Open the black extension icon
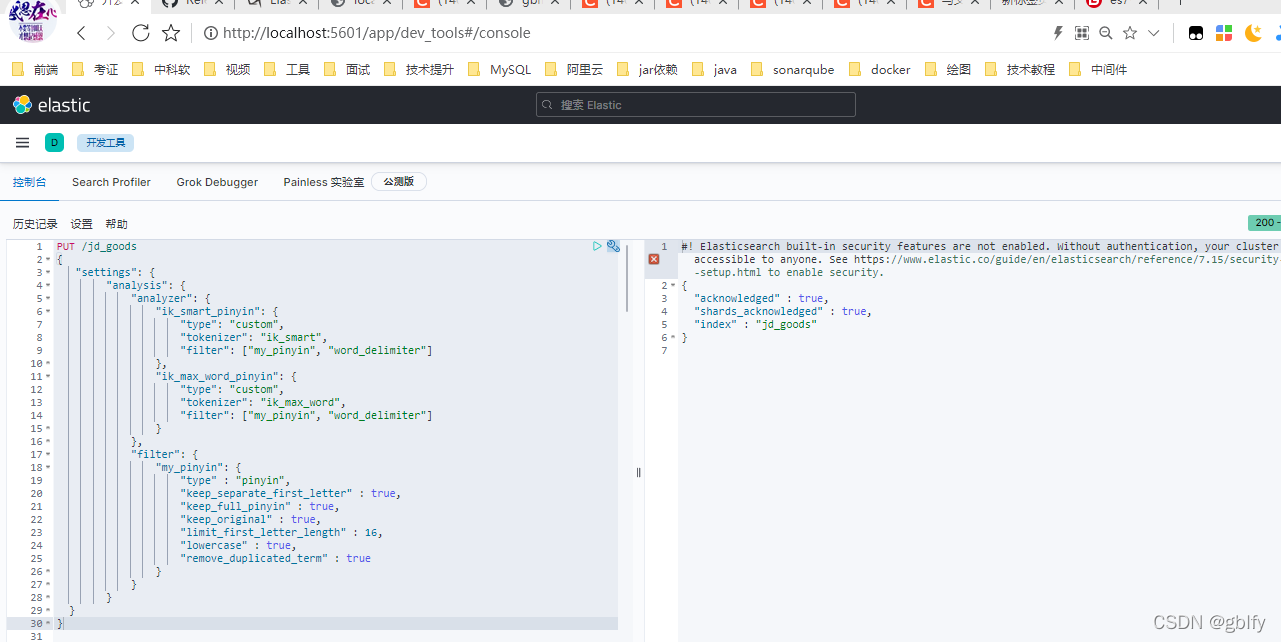 [x=1195, y=33]
